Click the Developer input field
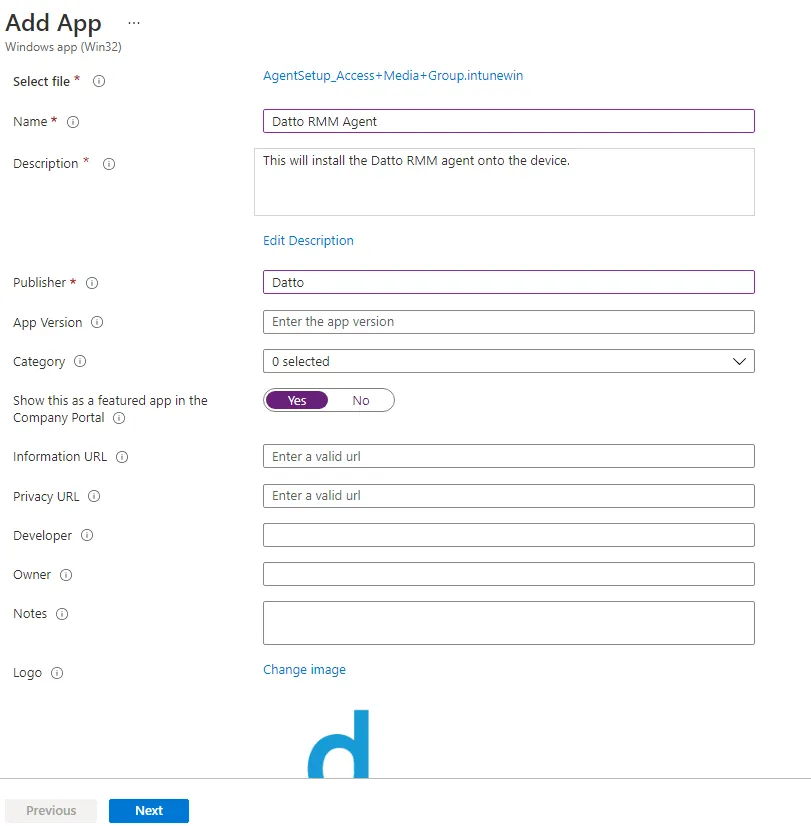Image resolution: width=811 pixels, height=826 pixels. coord(509,535)
